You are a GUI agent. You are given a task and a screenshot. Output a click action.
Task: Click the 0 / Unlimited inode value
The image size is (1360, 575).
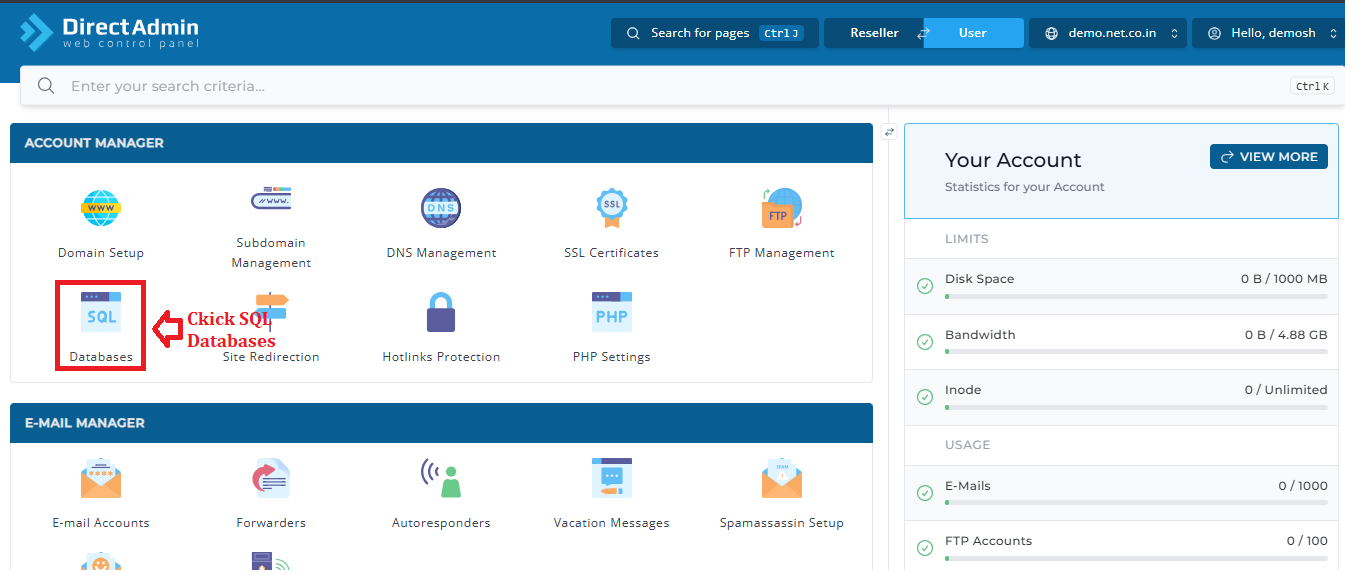pyautogui.click(x=1286, y=390)
